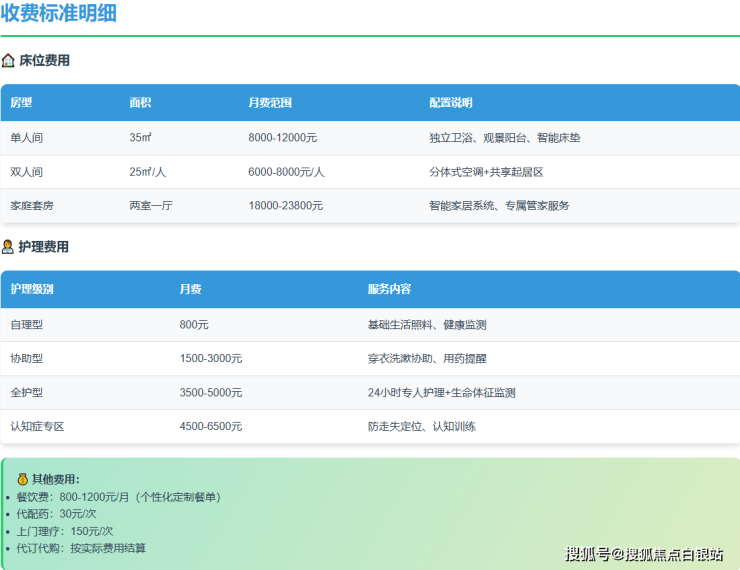Screen dimensions: 740x570
Task: Click the 全护型 care level cell
Action: [x=26, y=393]
